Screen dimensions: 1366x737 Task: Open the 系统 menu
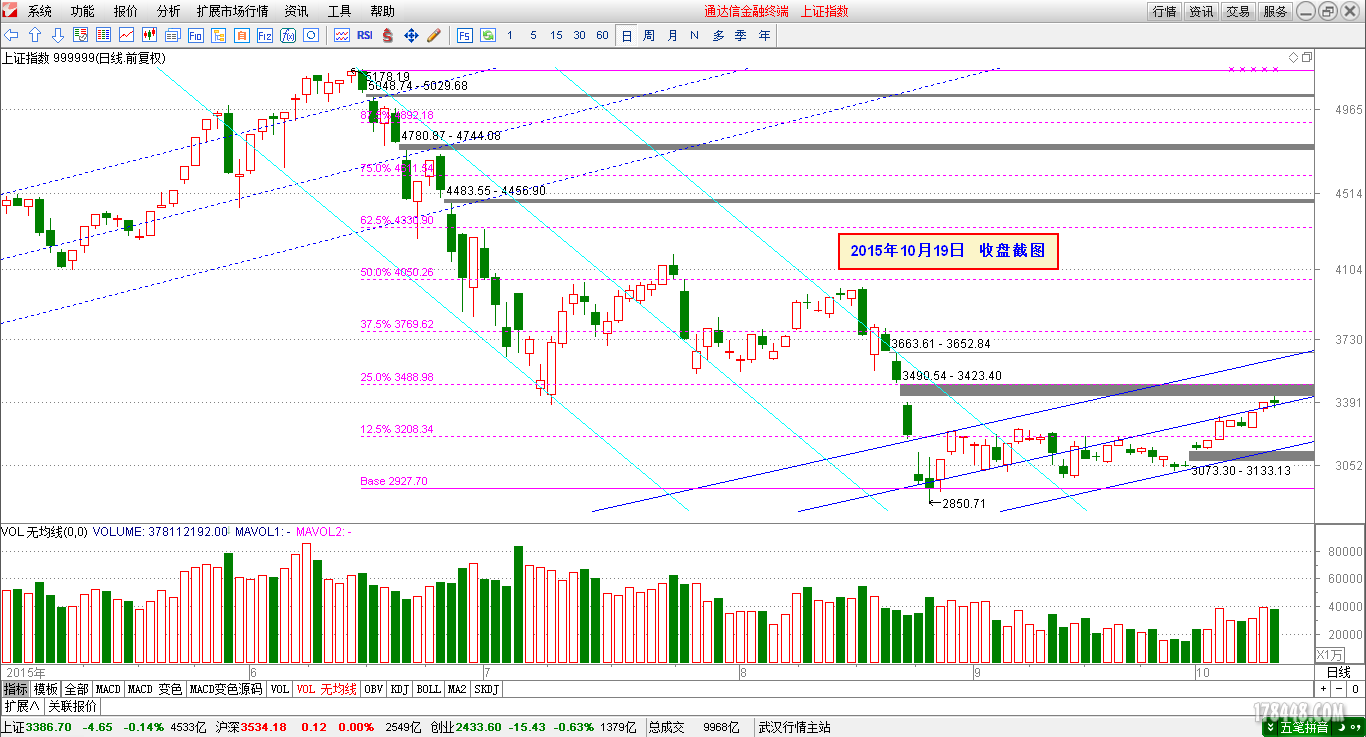[x=40, y=11]
